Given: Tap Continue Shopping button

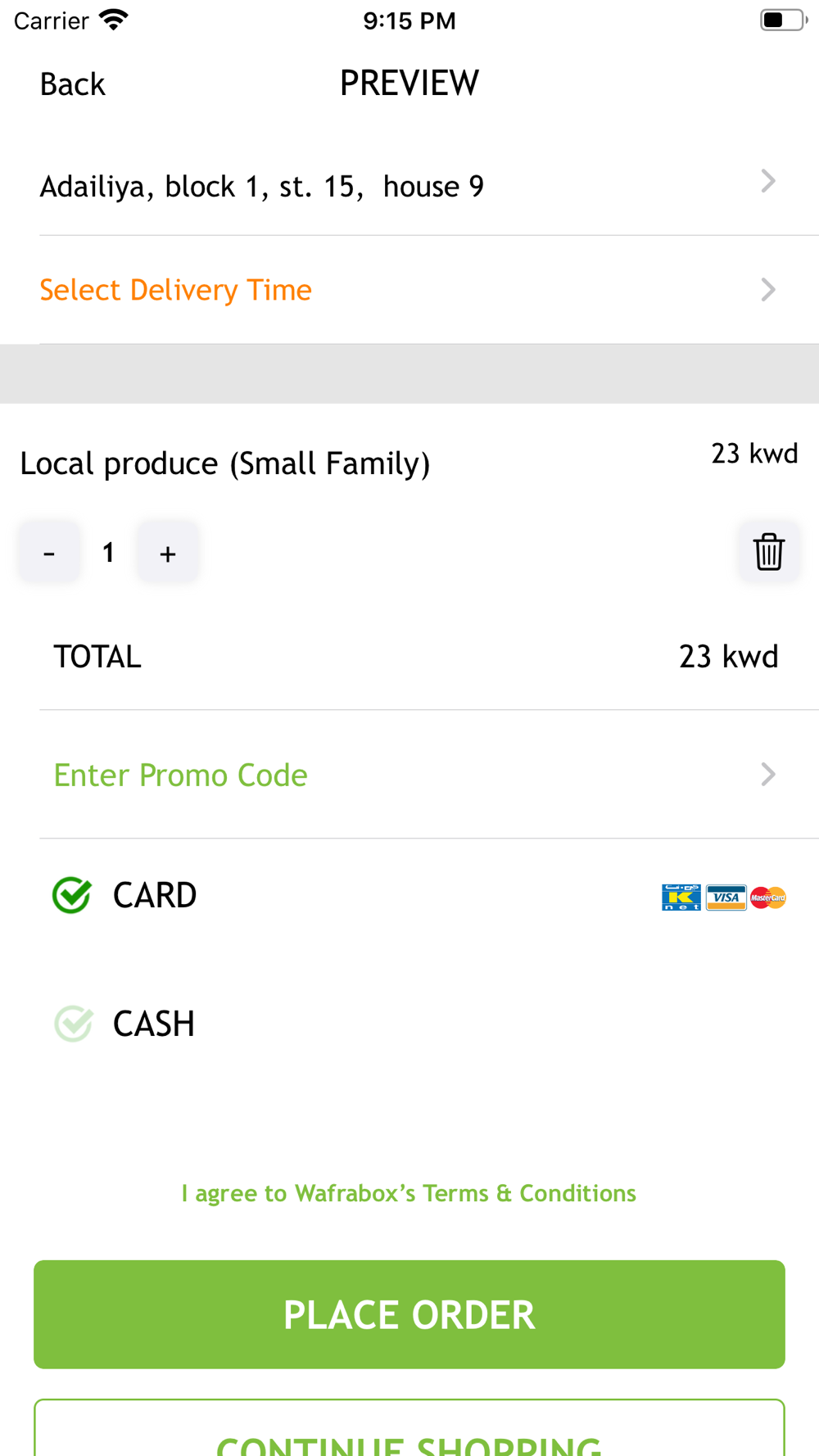Looking at the screenshot, I should [409, 1428].
